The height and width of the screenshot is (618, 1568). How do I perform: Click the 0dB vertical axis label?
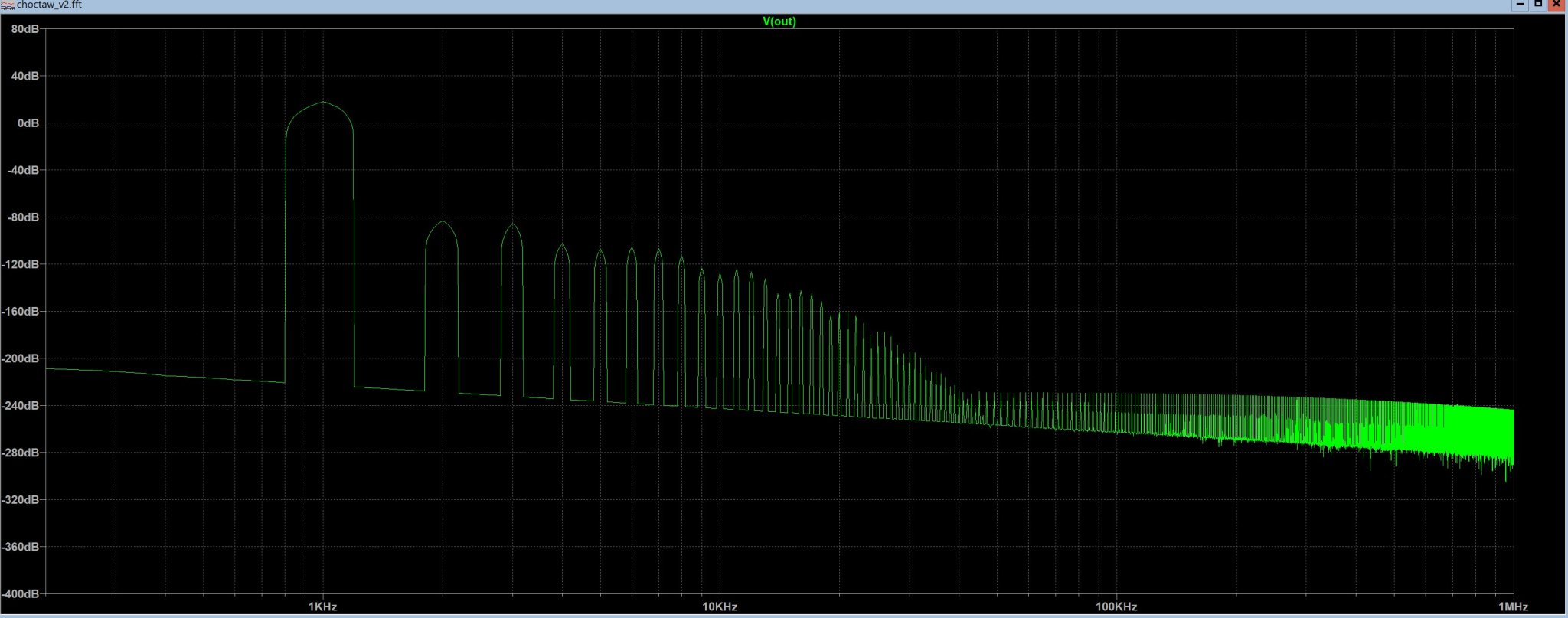(x=28, y=123)
